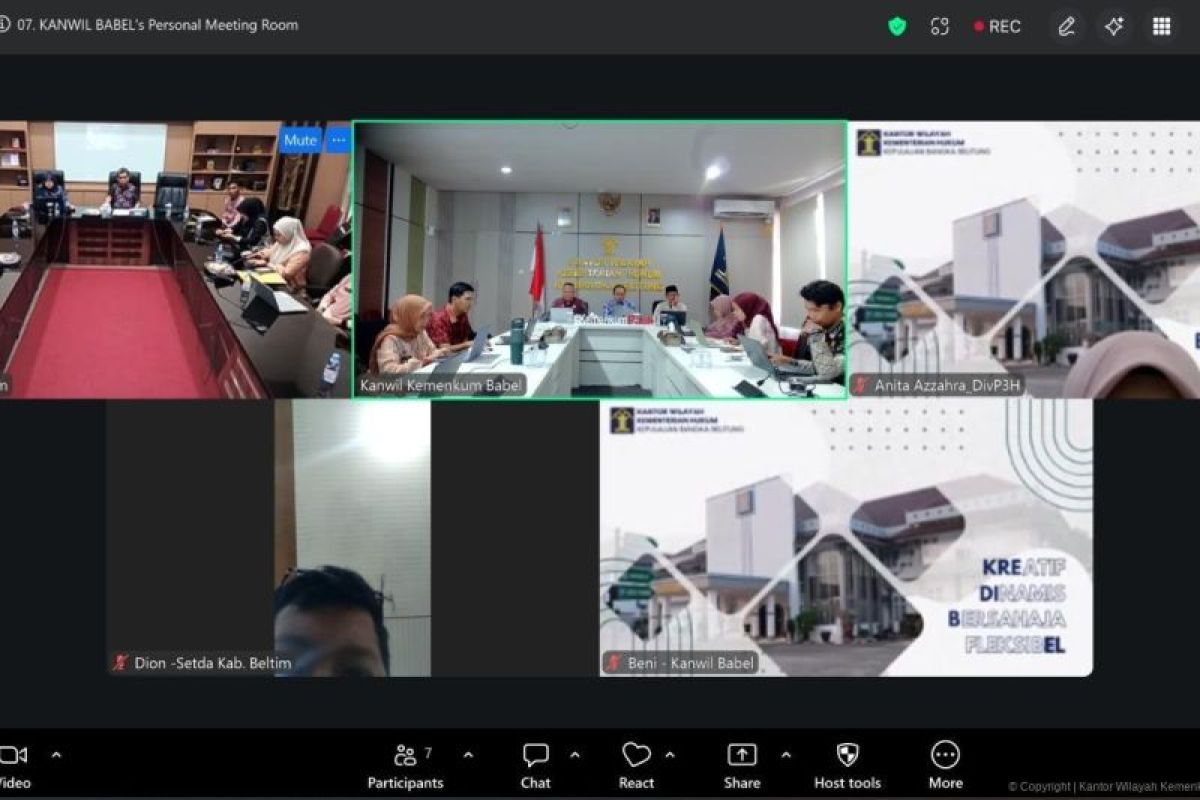Click the Kanwil Kemenkum Babel name label
Screen dimensions: 1200x800
tap(441, 385)
